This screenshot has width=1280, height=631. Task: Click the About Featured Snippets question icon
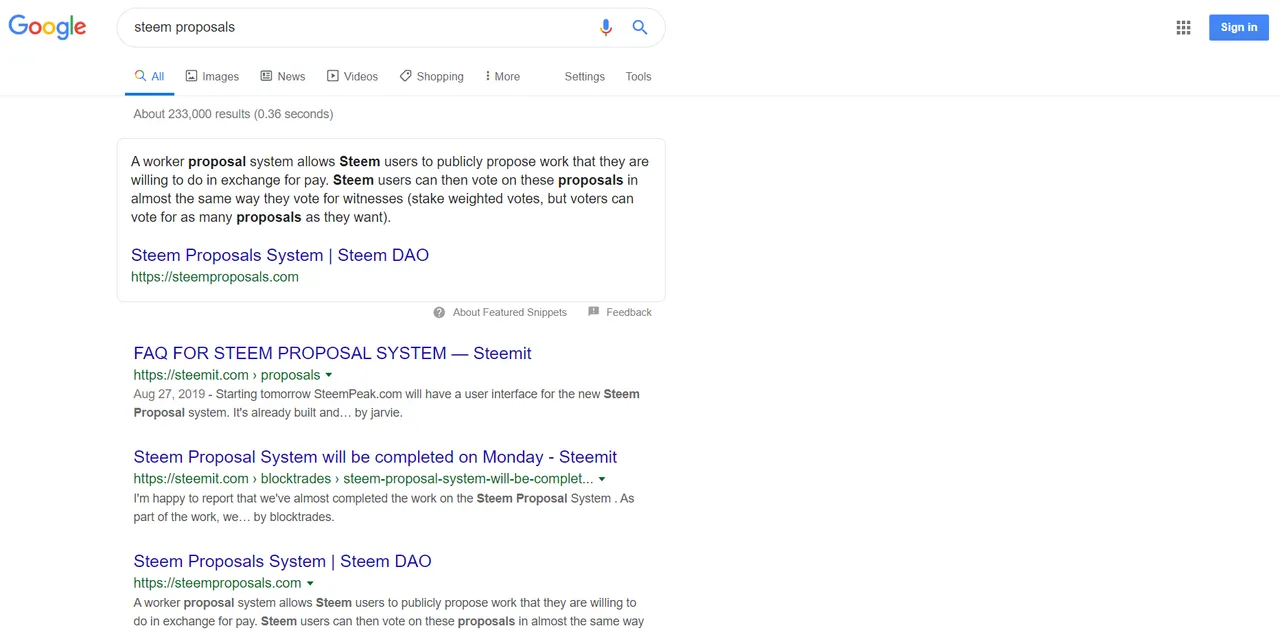click(x=439, y=312)
